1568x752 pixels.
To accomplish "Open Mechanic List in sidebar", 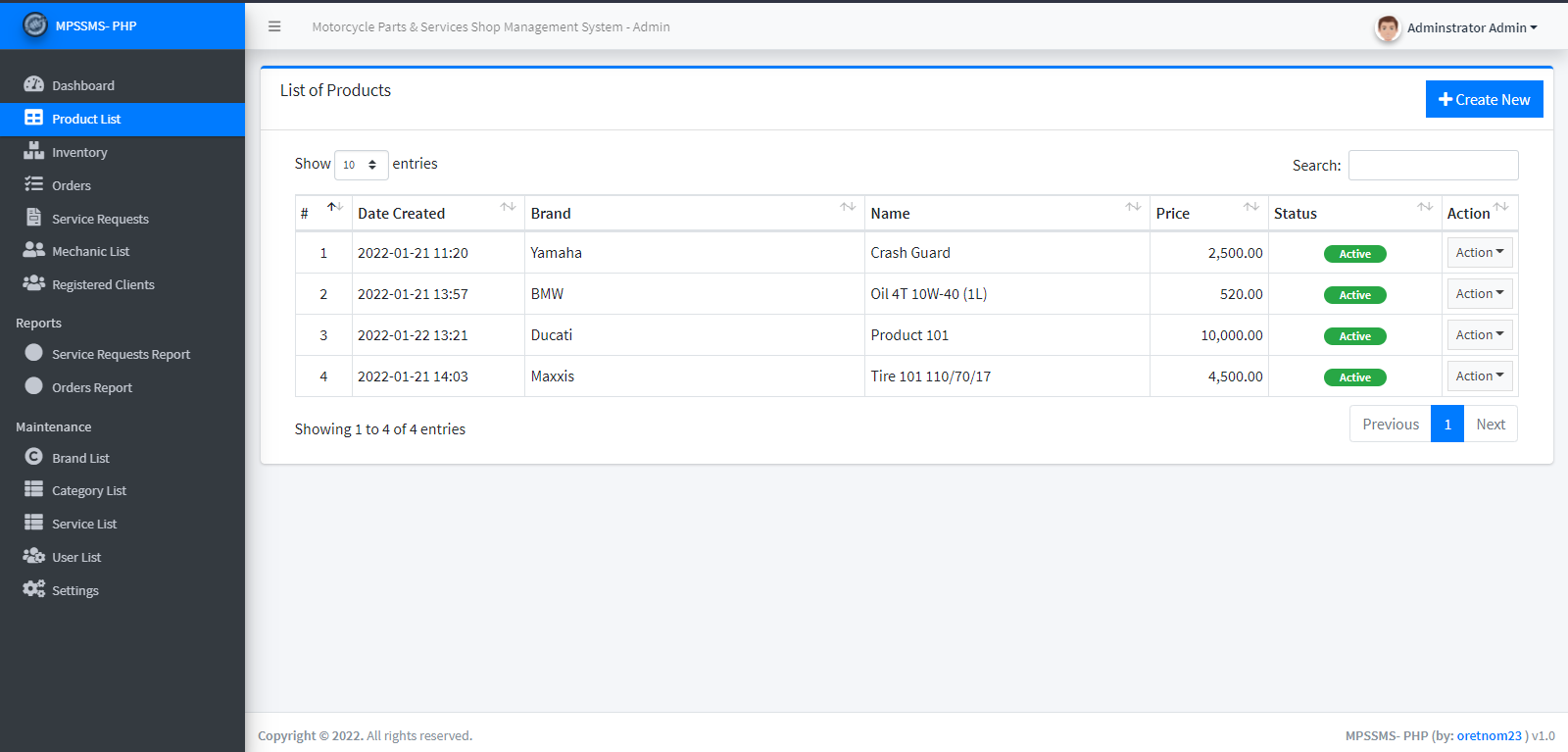I will 122,251.
